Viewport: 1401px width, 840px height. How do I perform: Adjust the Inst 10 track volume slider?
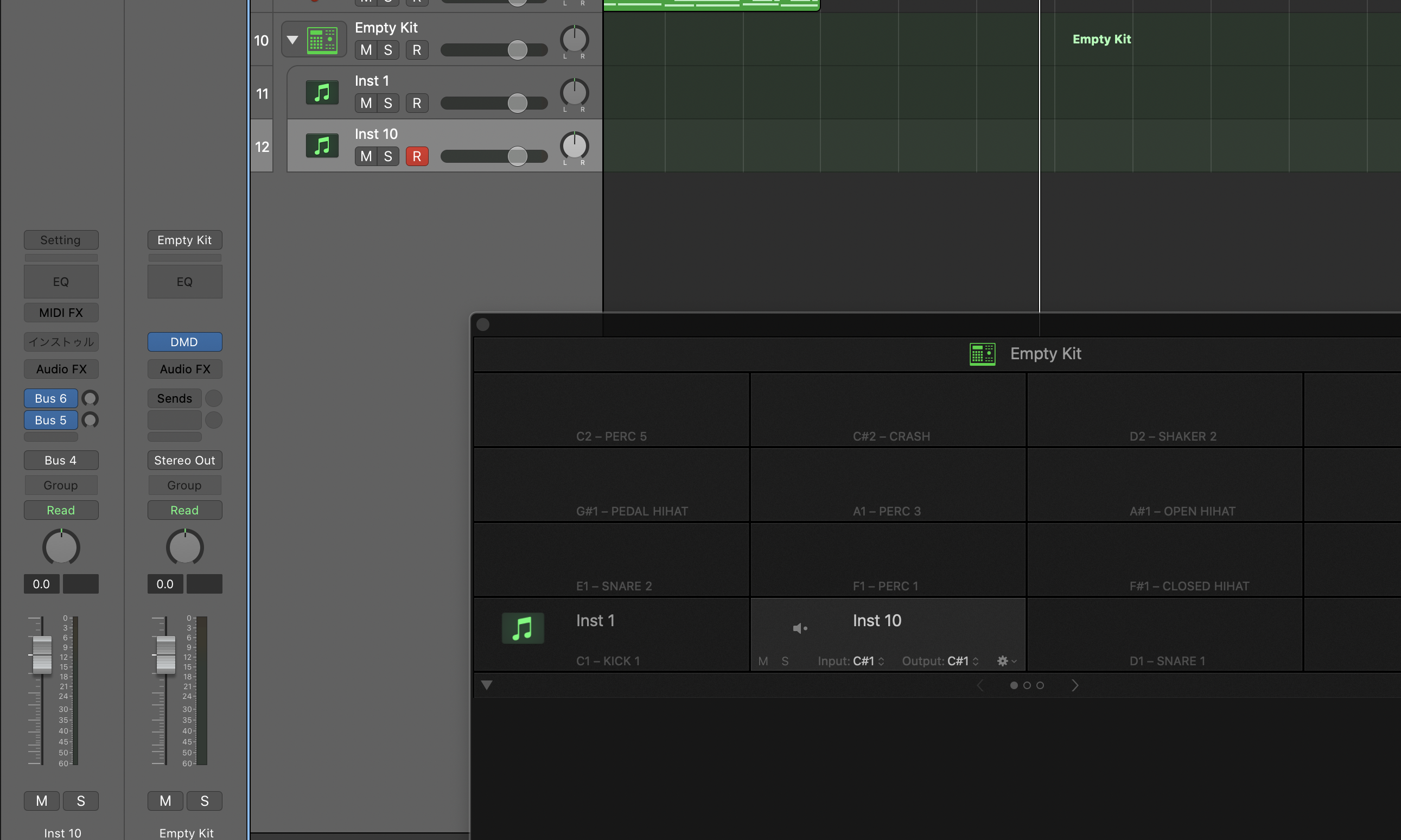click(x=517, y=156)
